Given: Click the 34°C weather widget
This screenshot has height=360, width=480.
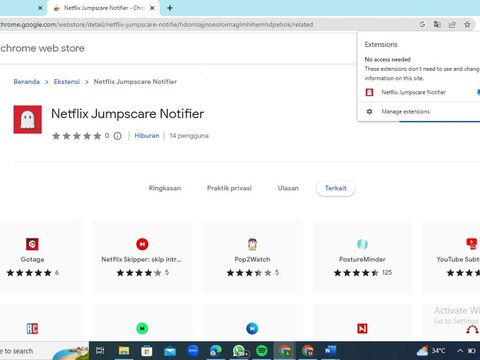Looking at the screenshot, I should (431, 351).
